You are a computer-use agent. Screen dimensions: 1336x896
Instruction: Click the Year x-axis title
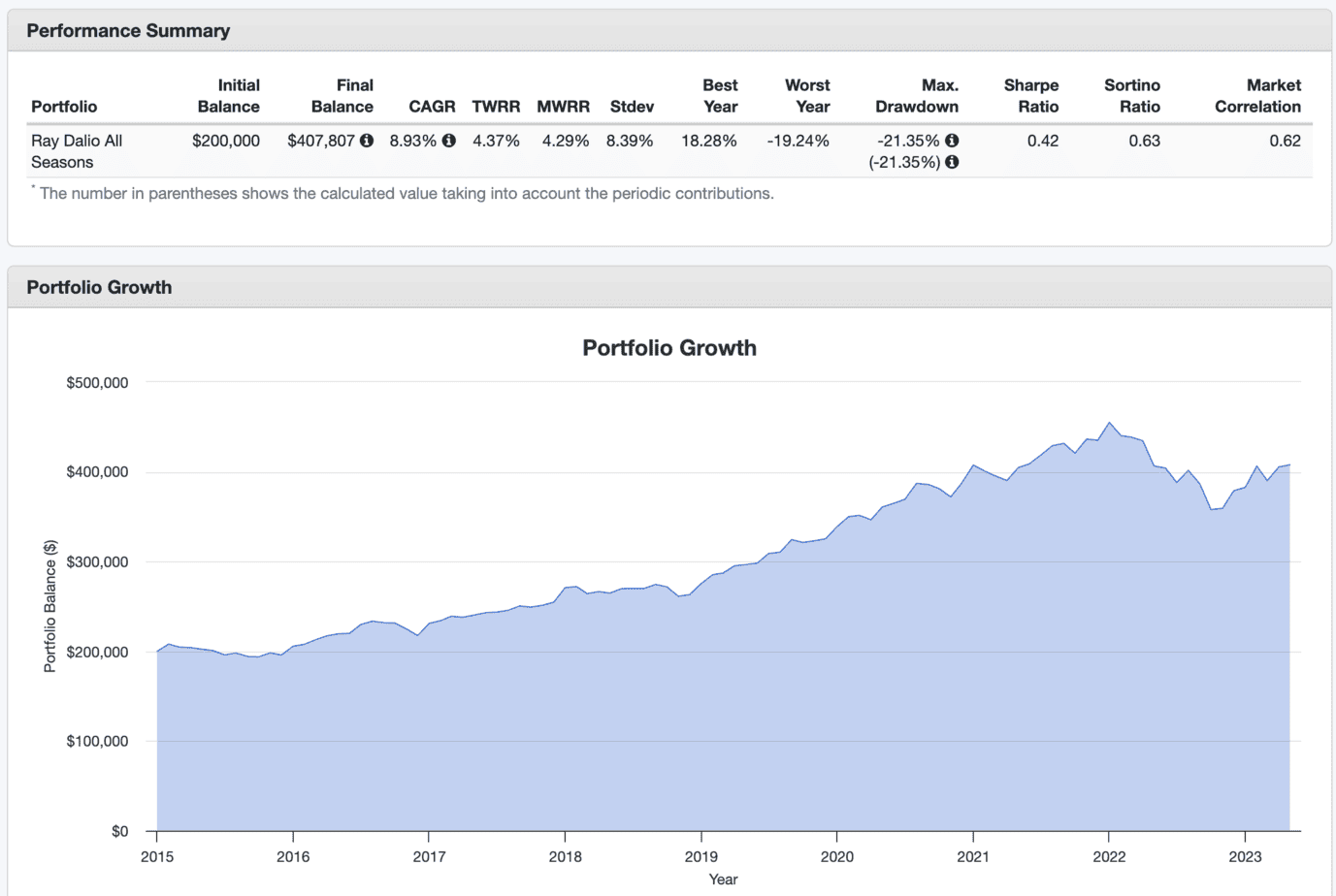[723, 880]
